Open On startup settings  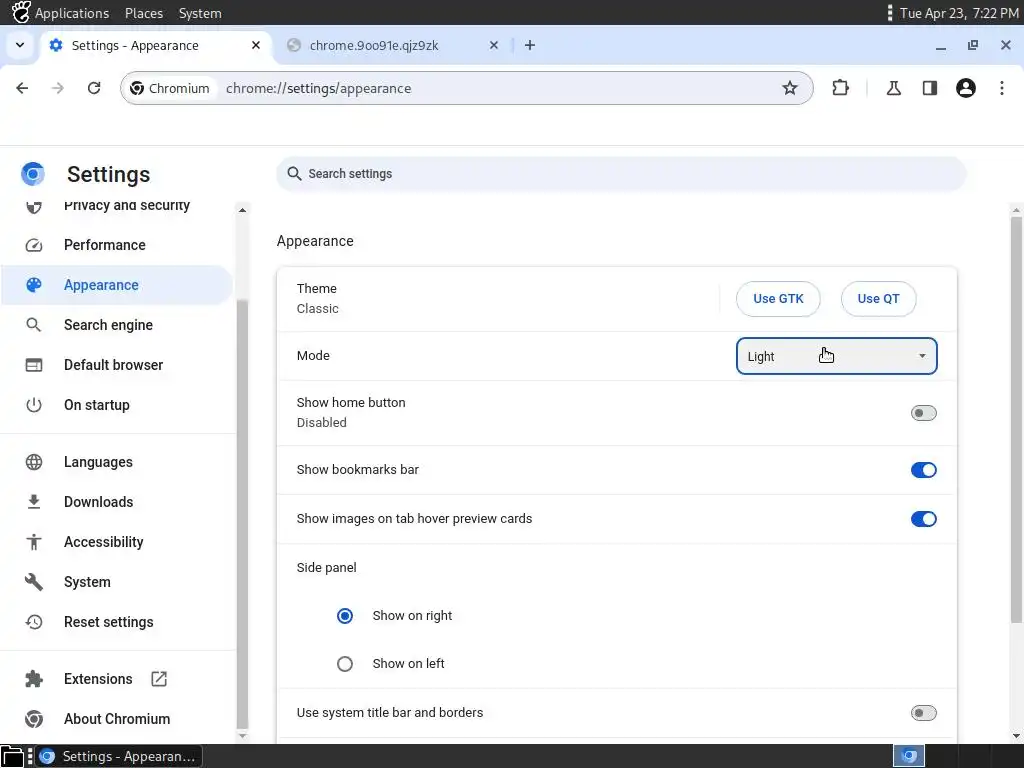[x=118, y=405]
